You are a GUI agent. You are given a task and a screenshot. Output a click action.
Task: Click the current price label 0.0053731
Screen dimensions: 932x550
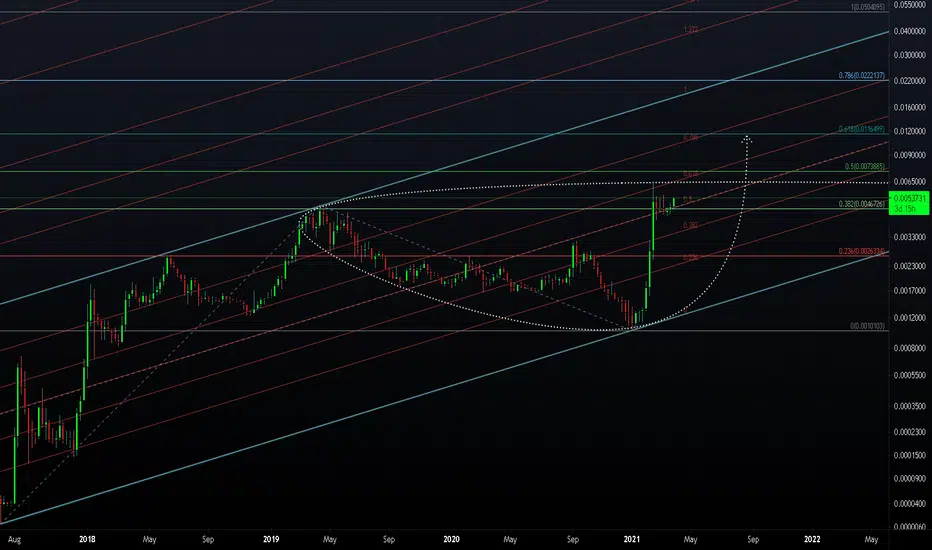(x=909, y=198)
